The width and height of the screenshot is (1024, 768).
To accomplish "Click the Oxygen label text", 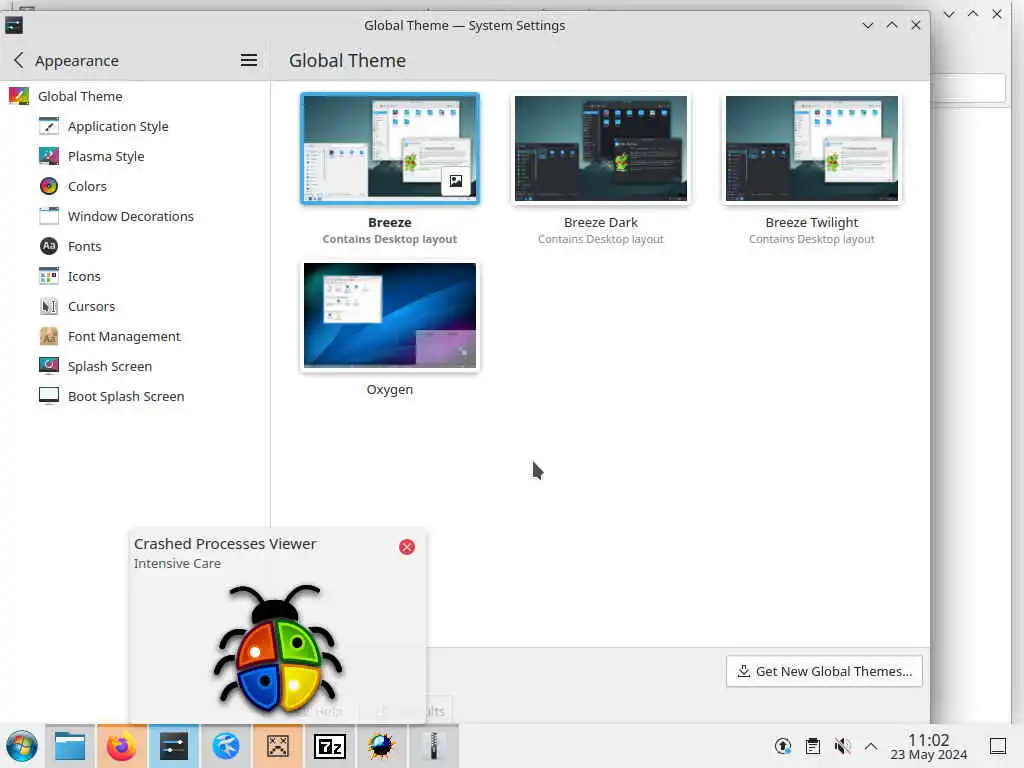I will [x=390, y=390].
